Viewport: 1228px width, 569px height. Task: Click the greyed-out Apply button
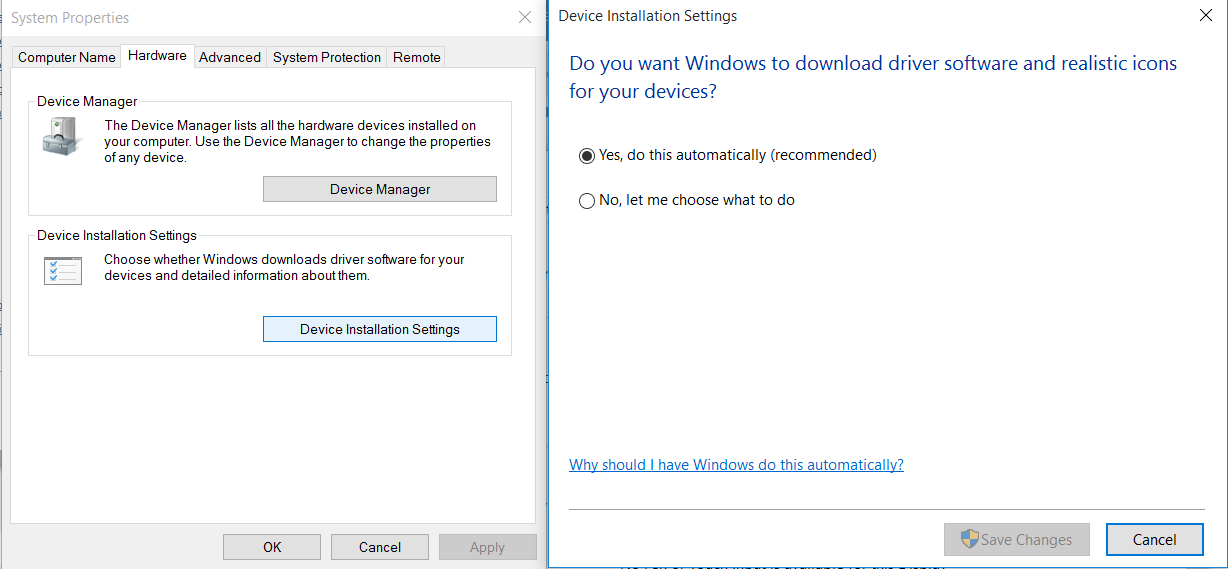click(x=488, y=547)
